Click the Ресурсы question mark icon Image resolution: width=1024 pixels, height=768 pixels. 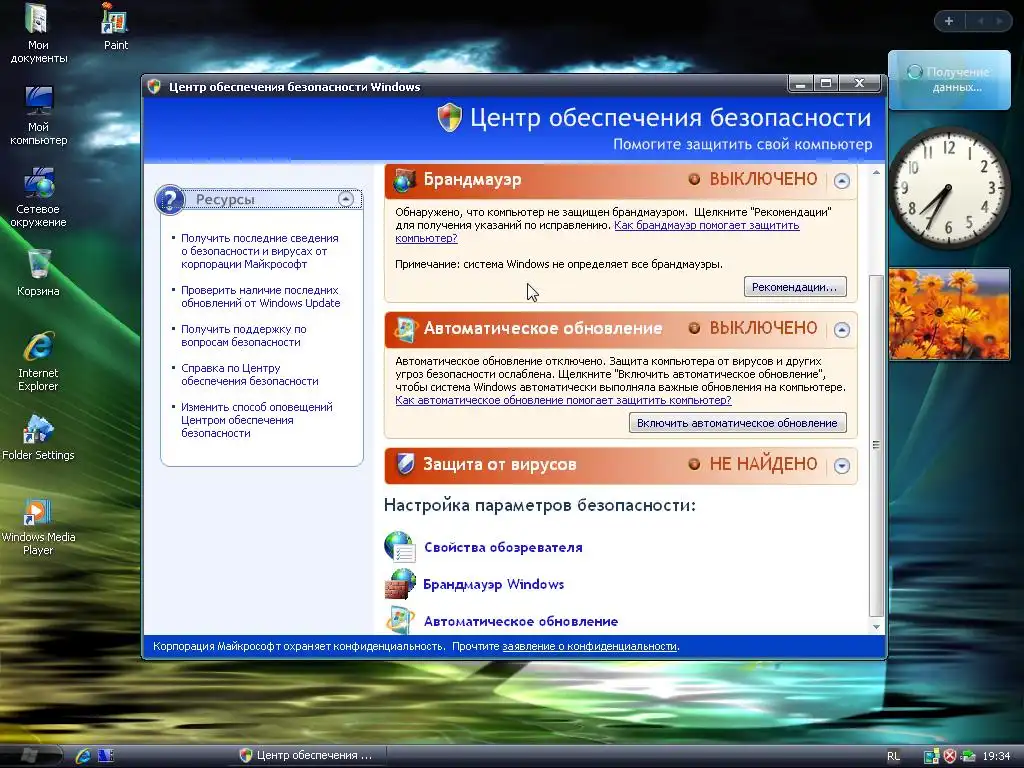(170, 199)
